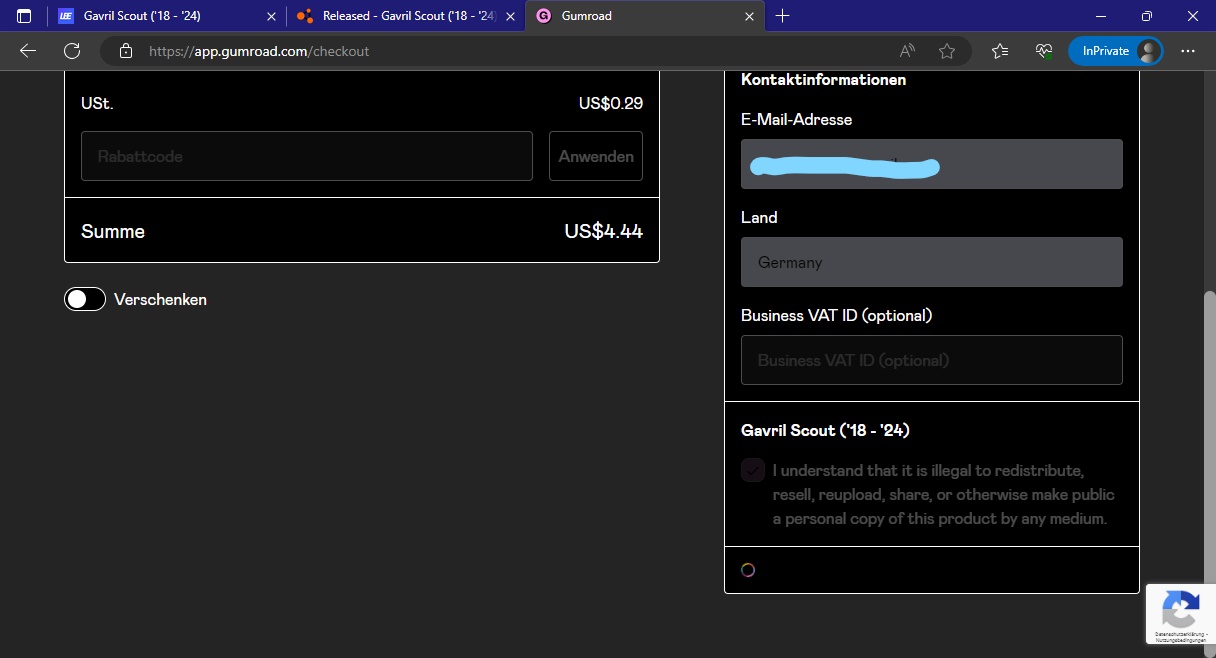This screenshot has width=1216, height=658.
Task: Select the Gumroad tab
Action: click(x=646, y=16)
